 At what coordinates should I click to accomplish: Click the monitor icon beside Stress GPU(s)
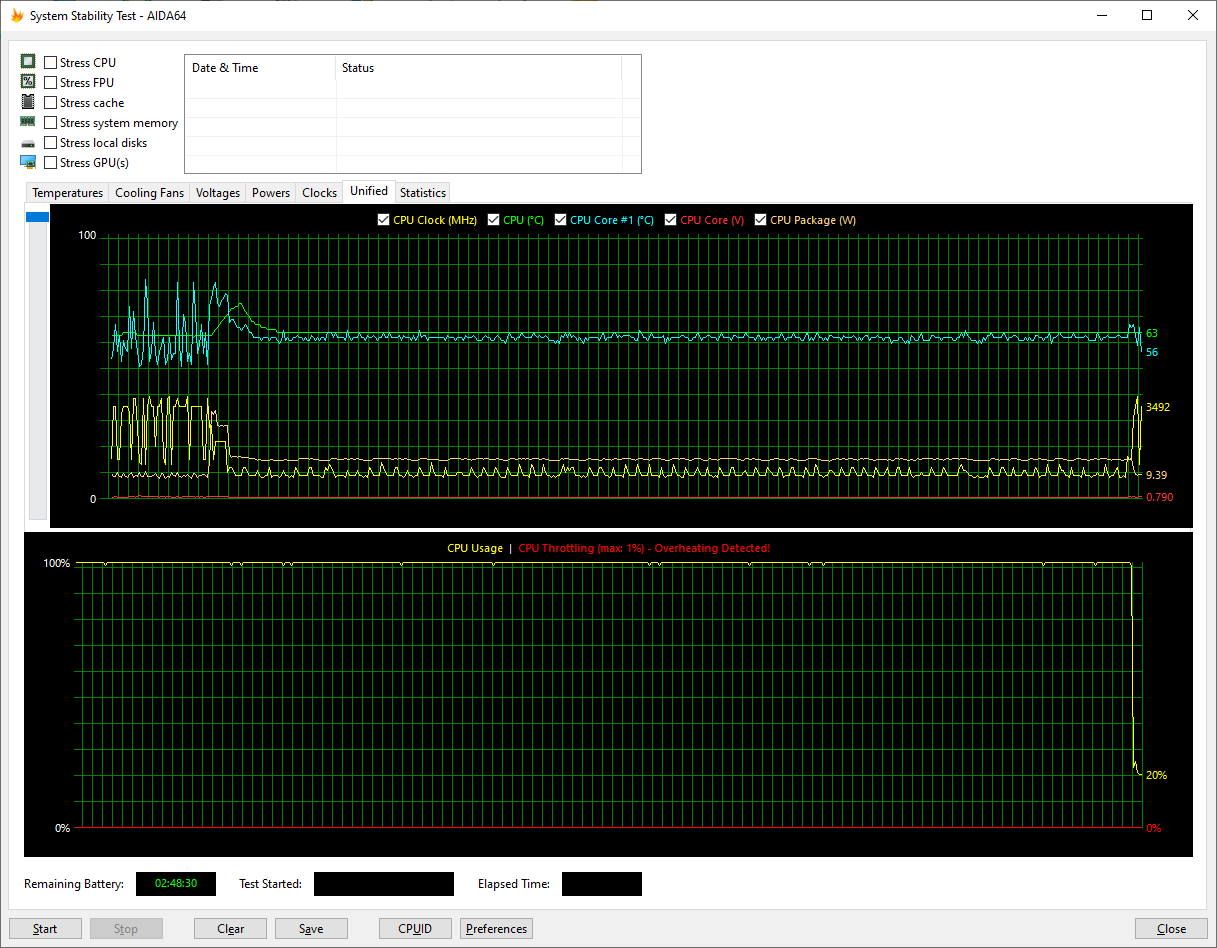(28, 162)
